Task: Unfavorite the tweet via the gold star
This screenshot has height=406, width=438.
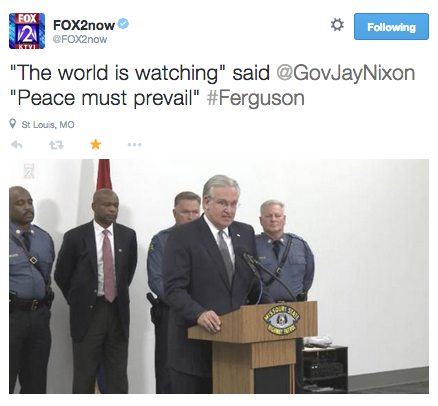Action: pos(96,144)
